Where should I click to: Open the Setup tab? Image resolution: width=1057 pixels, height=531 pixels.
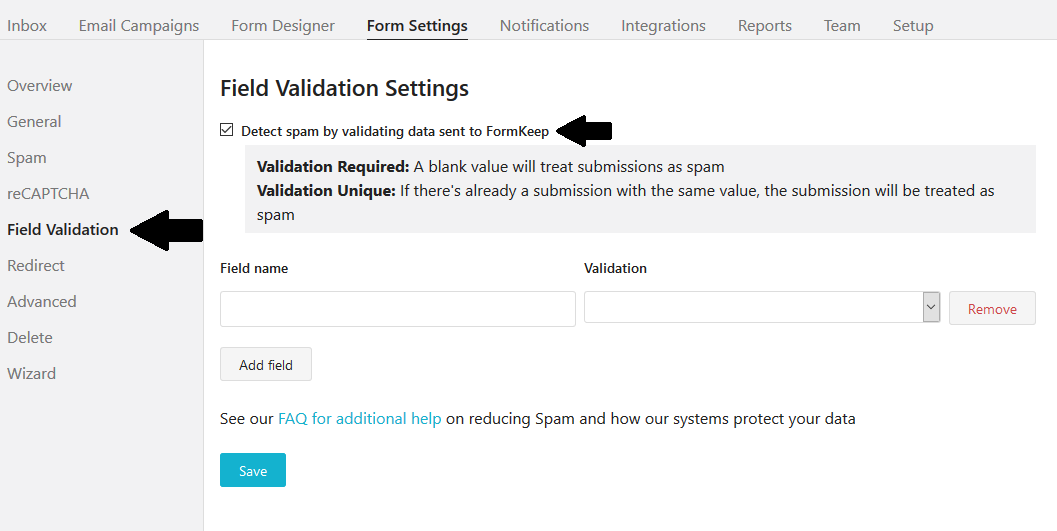tap(913, 26)
